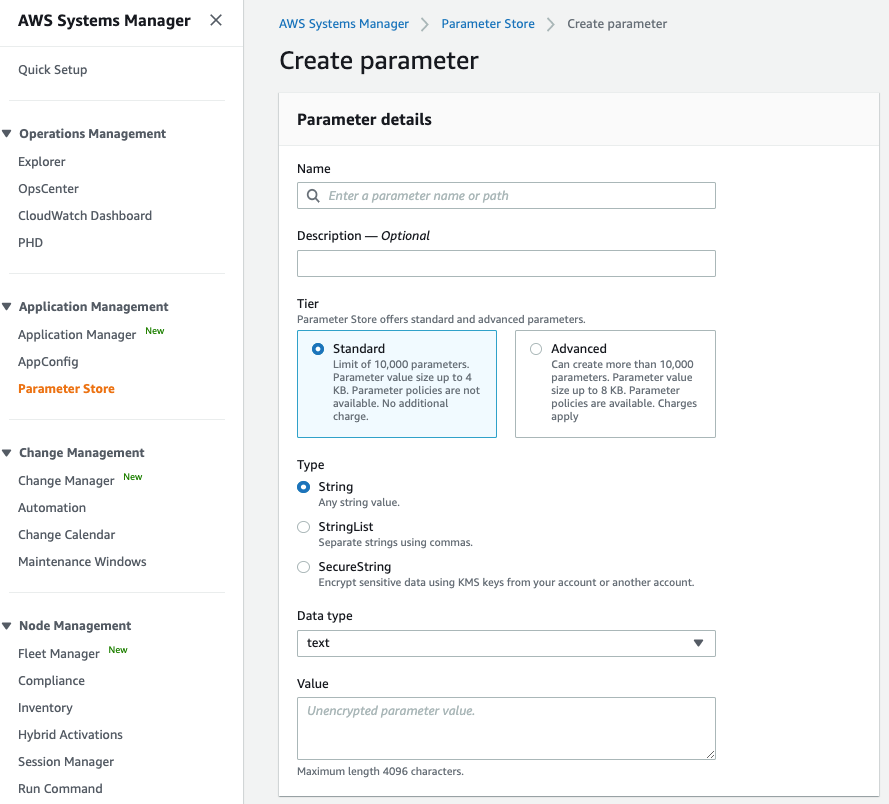Open Session Manager in the sidebar
Screen dimensions: 889x804
[65, 761]
